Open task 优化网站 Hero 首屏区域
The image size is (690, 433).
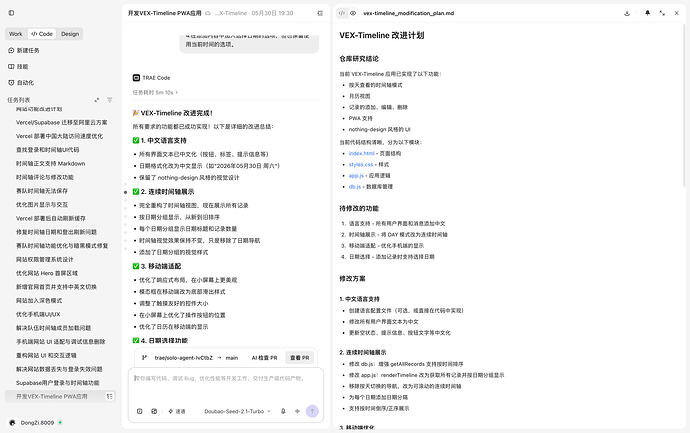point(47,273)
